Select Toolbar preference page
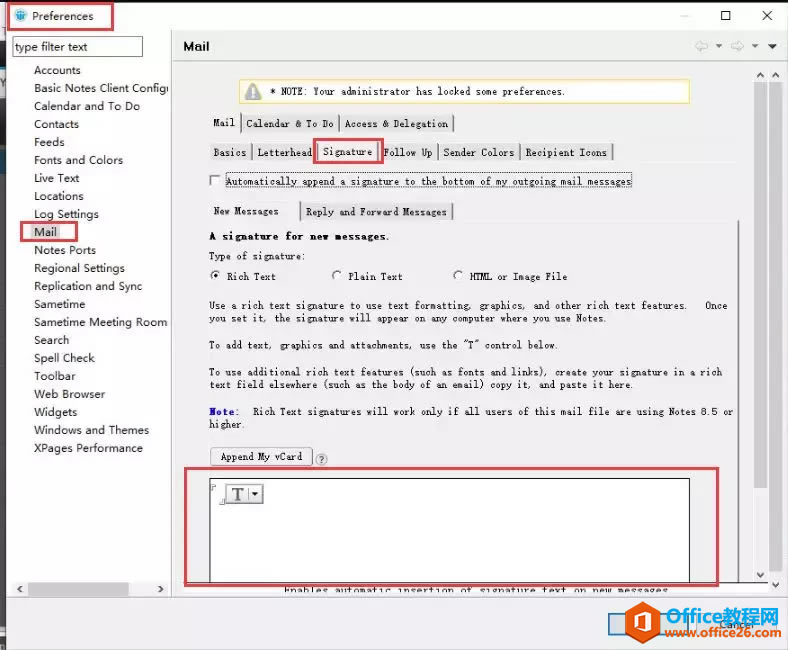 55,376
